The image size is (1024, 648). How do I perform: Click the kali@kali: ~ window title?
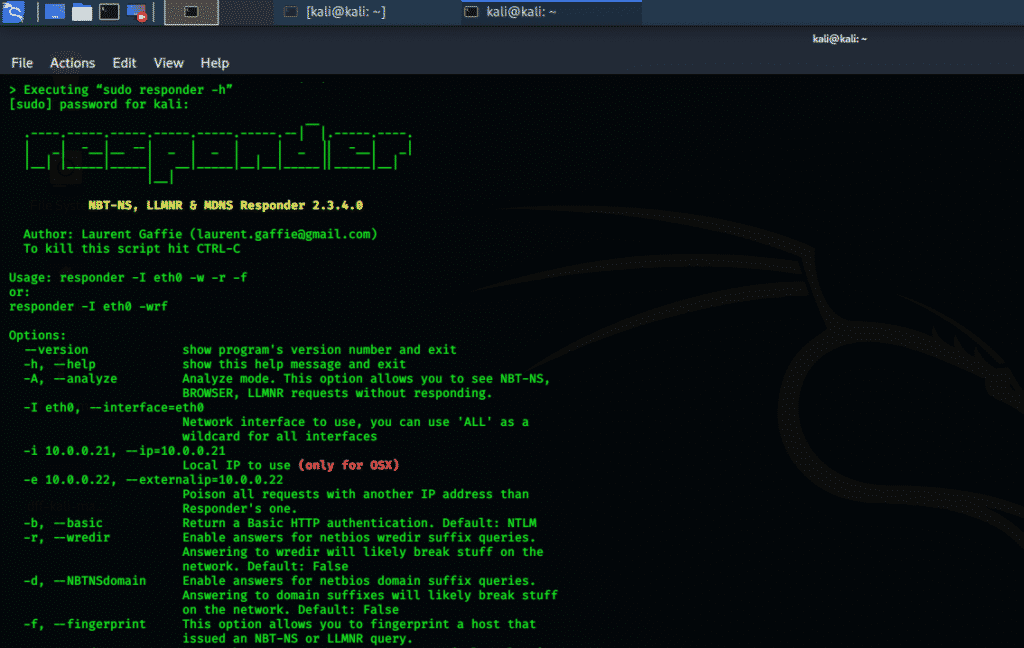[x=839, y=39]
